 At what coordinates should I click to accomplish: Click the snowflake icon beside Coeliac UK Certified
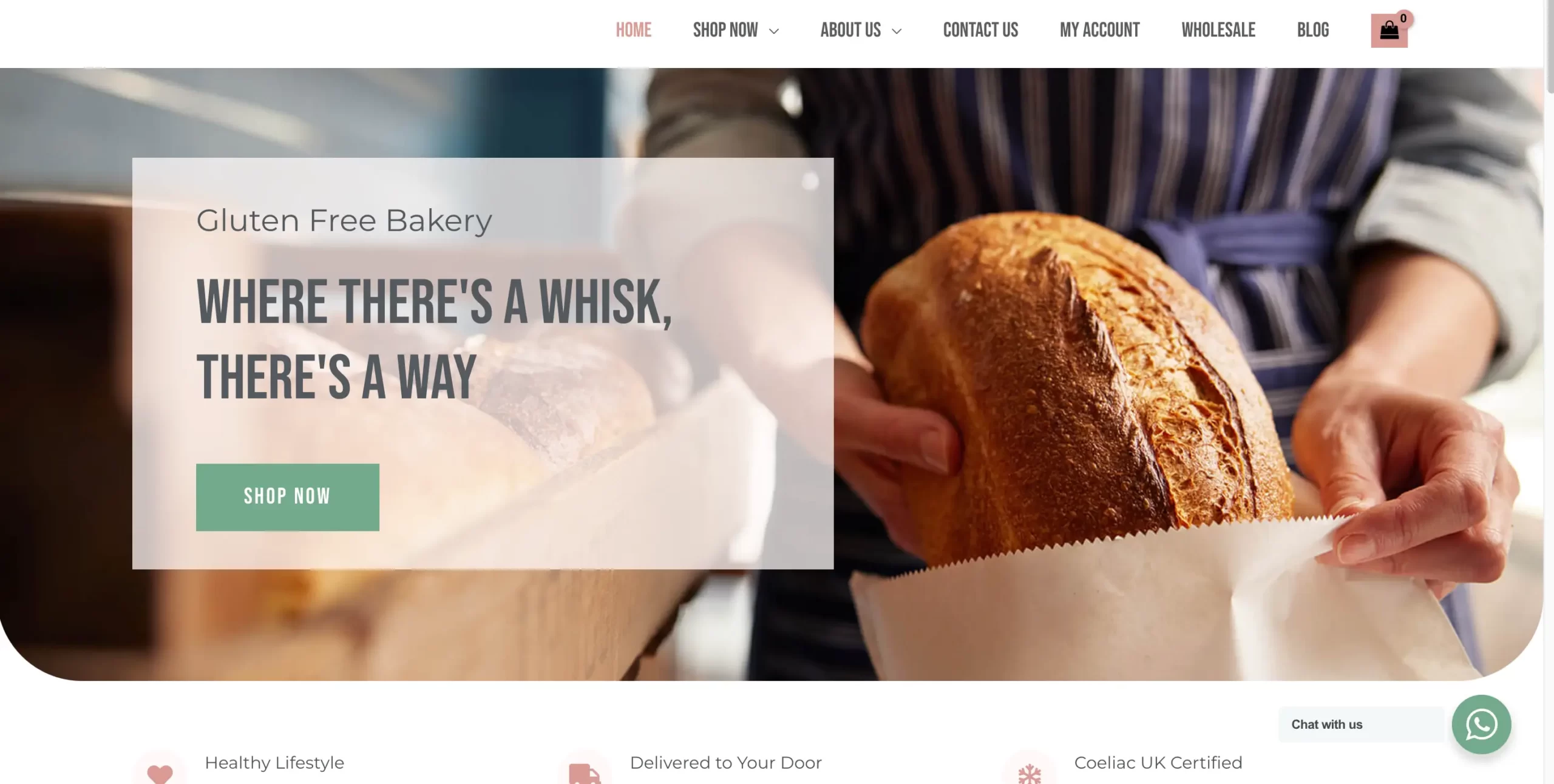tap(1030, 774)
